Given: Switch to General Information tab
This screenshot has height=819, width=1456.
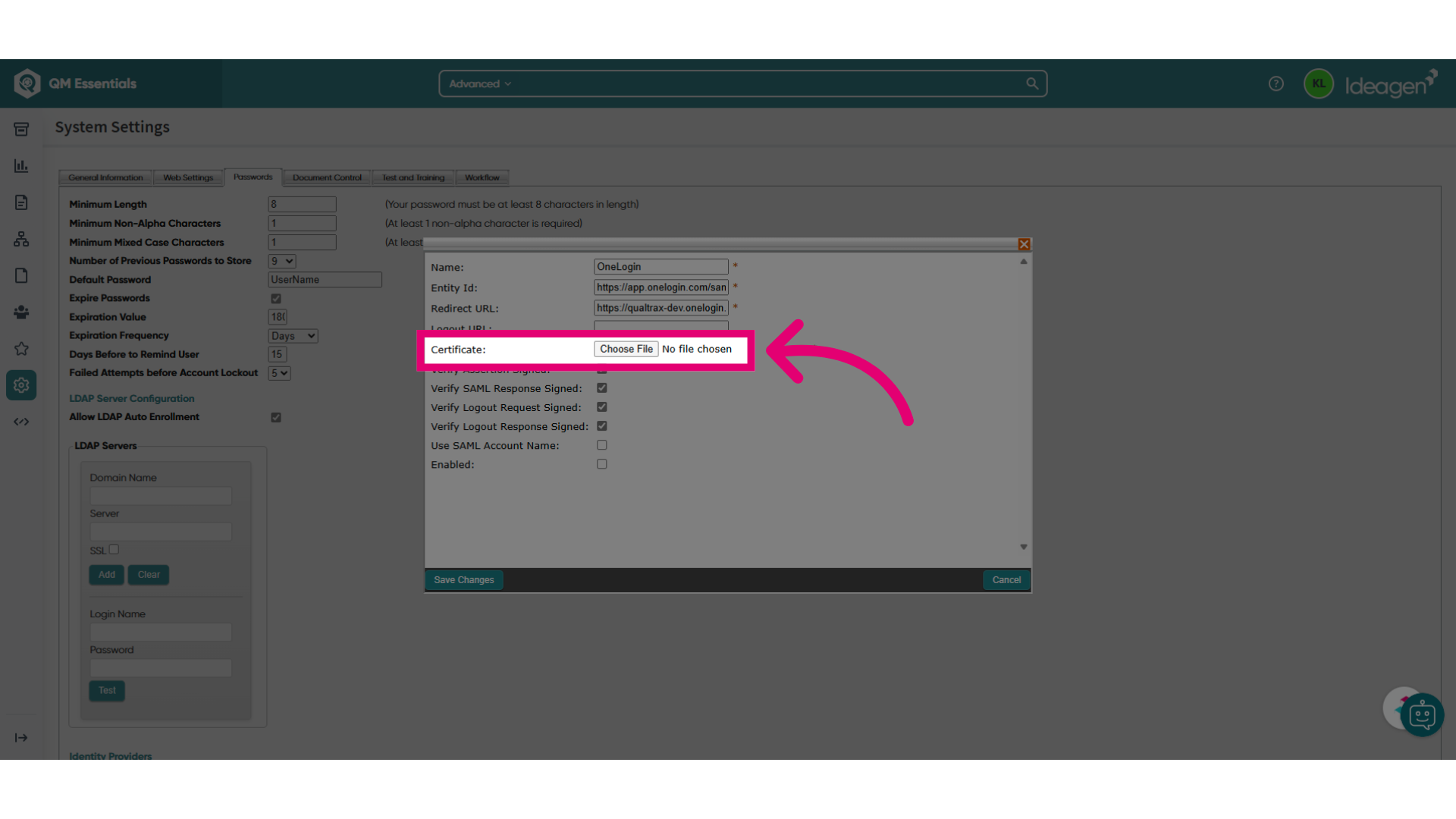Looking at the screenshot, I should [x=105, y=177].
